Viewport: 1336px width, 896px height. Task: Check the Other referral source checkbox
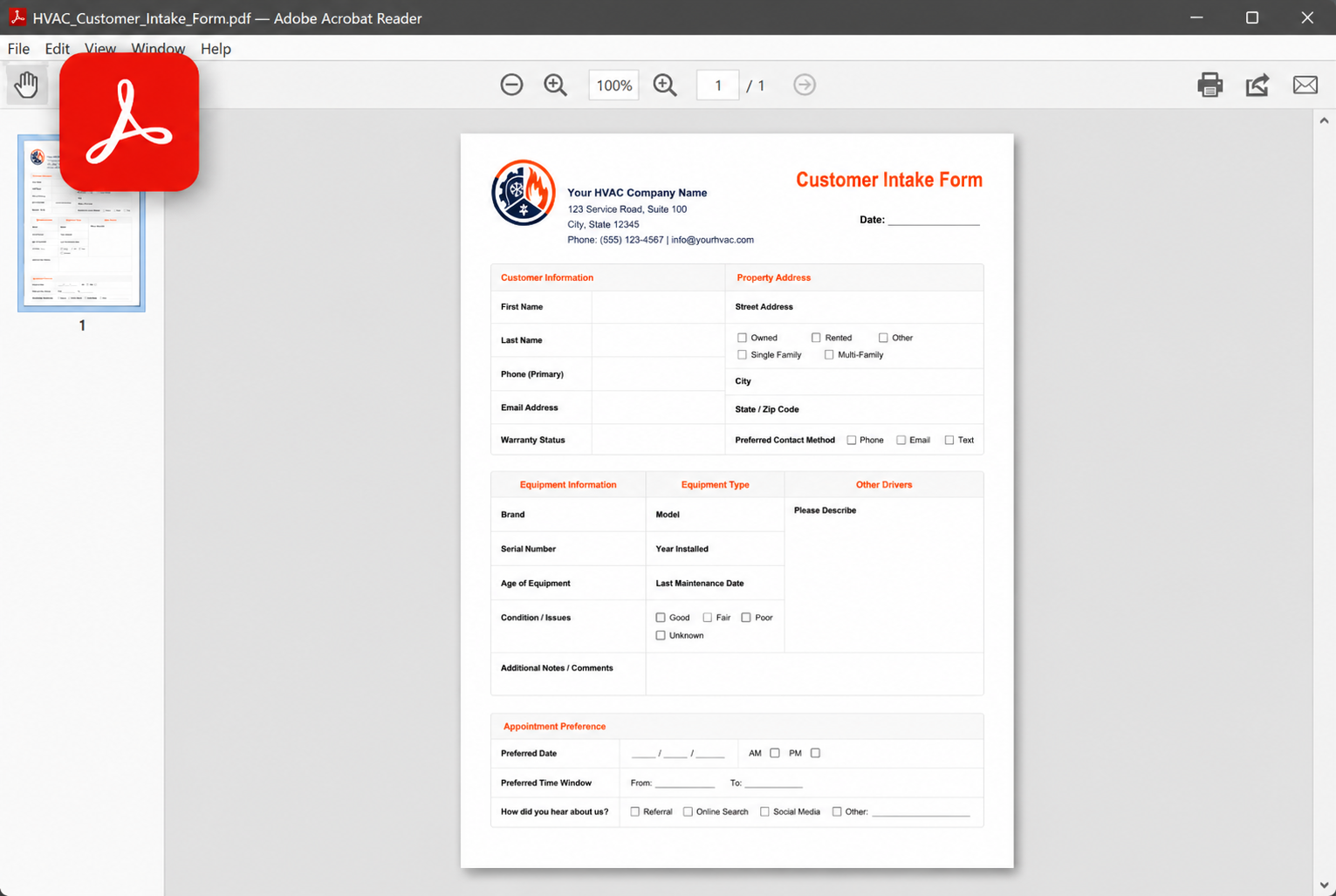point(837,812)
